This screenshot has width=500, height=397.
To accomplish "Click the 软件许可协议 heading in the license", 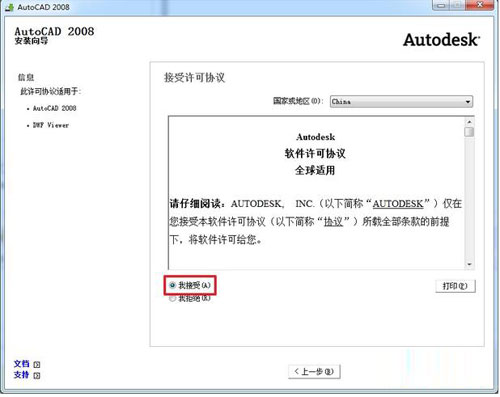I will 315,154.
